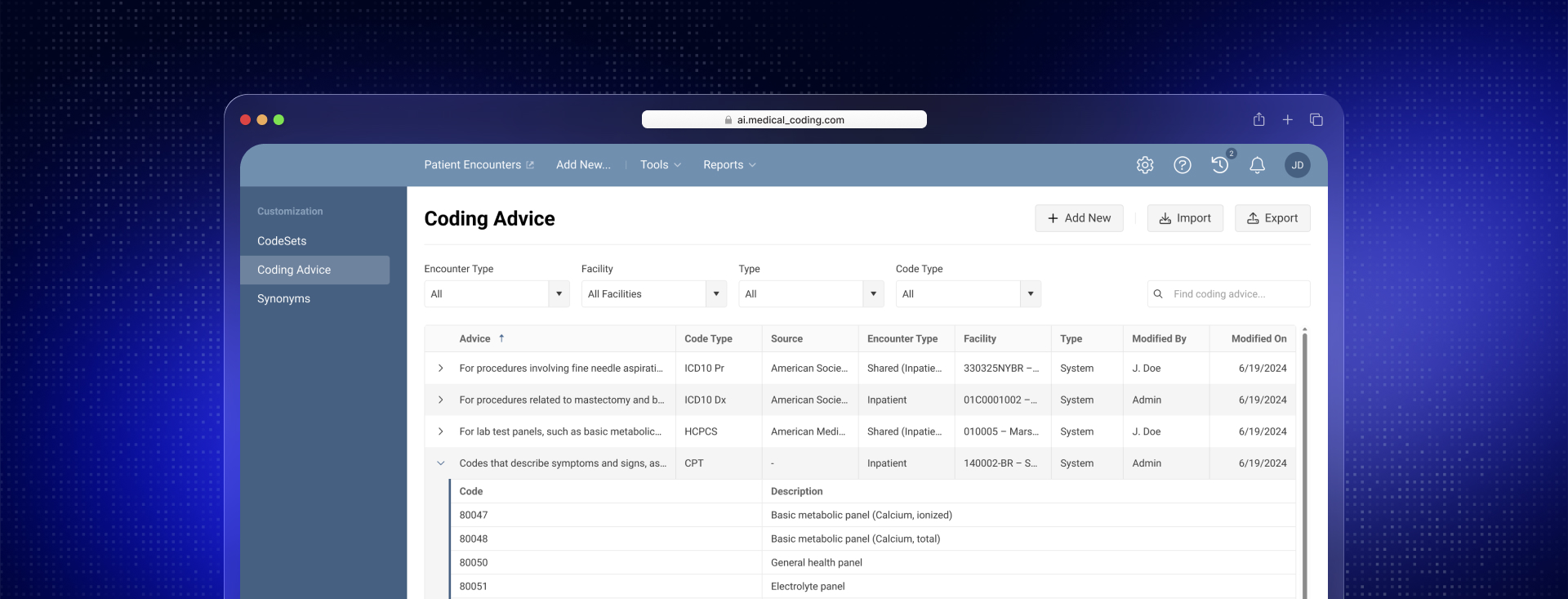The image size is (1568, 599).
Task: Click the browser share icon
Action: [x=1258, y=120]
